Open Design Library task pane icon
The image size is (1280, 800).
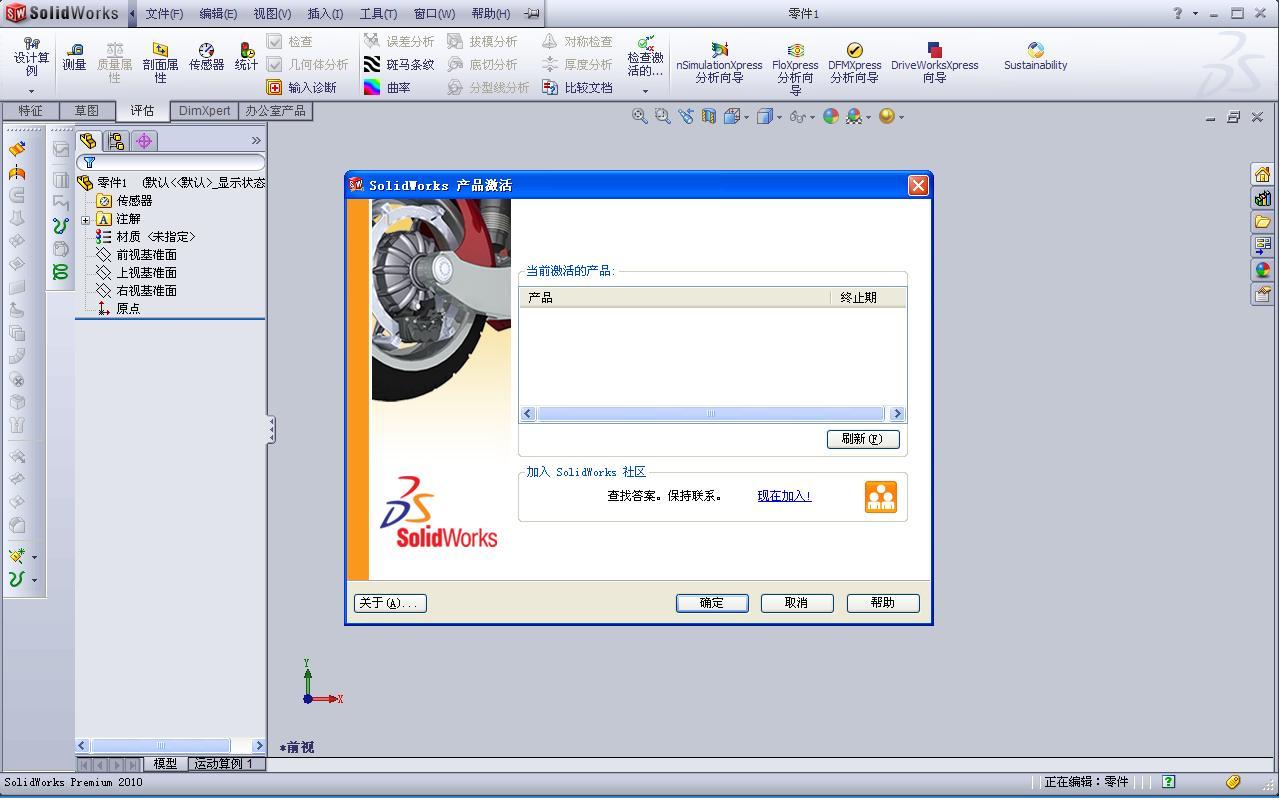[1262, 198]
